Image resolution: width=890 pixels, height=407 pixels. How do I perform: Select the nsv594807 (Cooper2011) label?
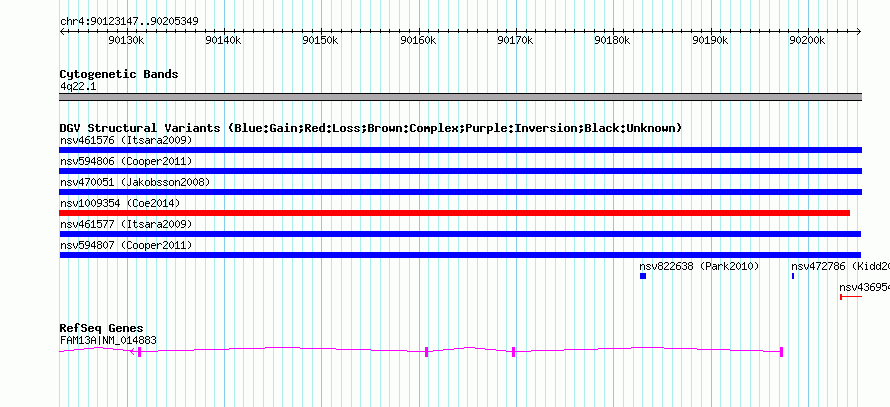126,245
